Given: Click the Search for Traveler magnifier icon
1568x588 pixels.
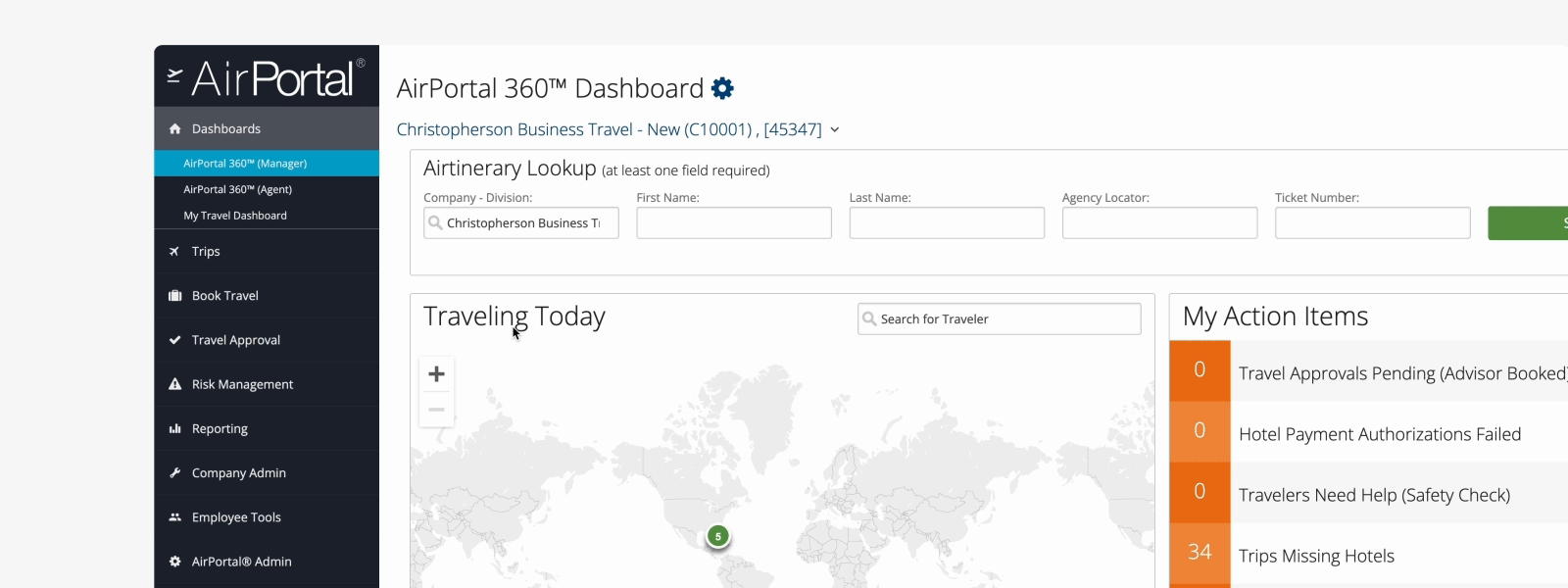Looking at the screenshot, I should [869, 318].
